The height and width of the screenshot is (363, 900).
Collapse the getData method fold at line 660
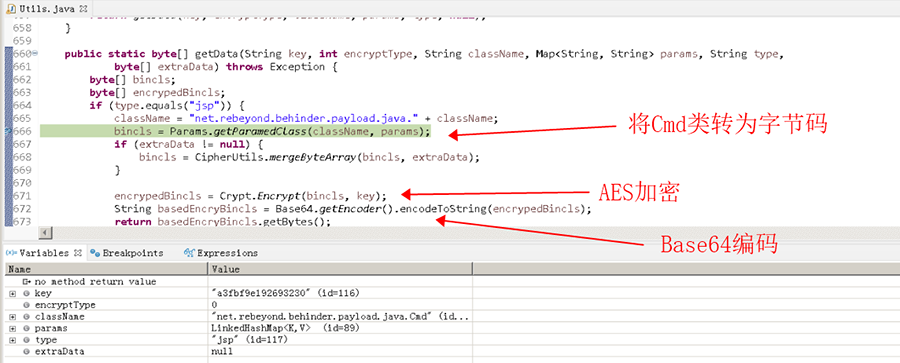34,53
